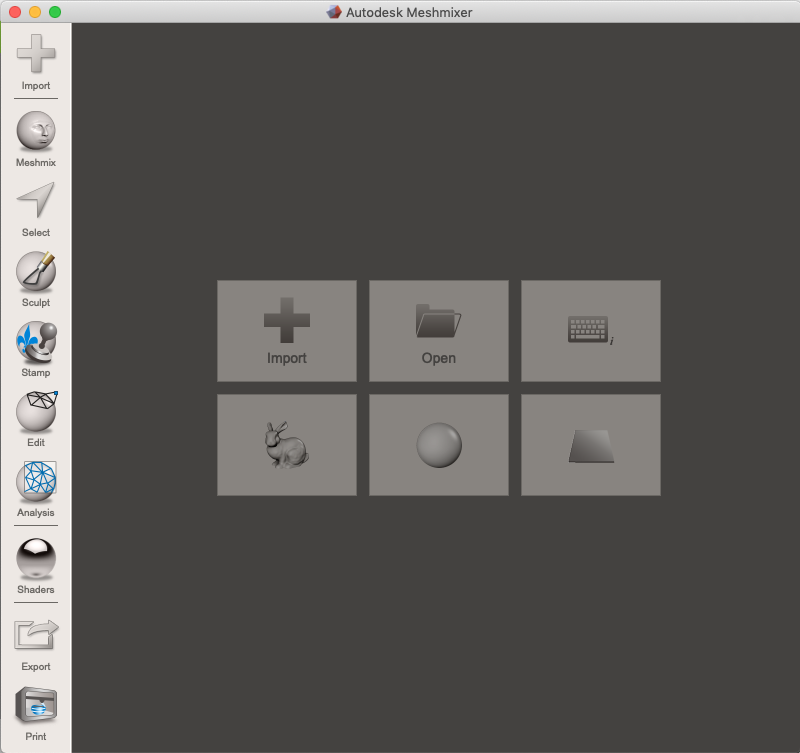Activate the Select tool
800x753 pixels.
tap(35, 207)
